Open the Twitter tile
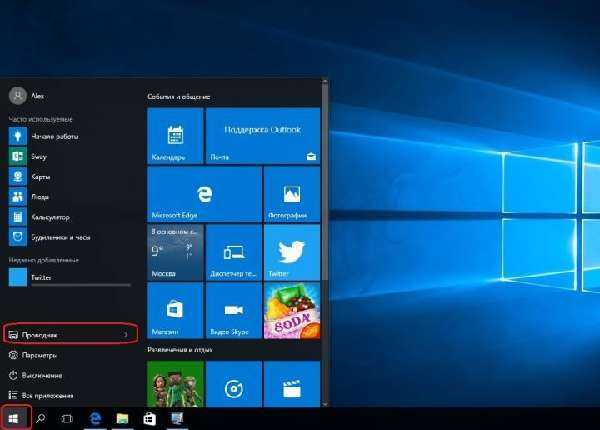This screenshot has height=430, width=600. 290,251
